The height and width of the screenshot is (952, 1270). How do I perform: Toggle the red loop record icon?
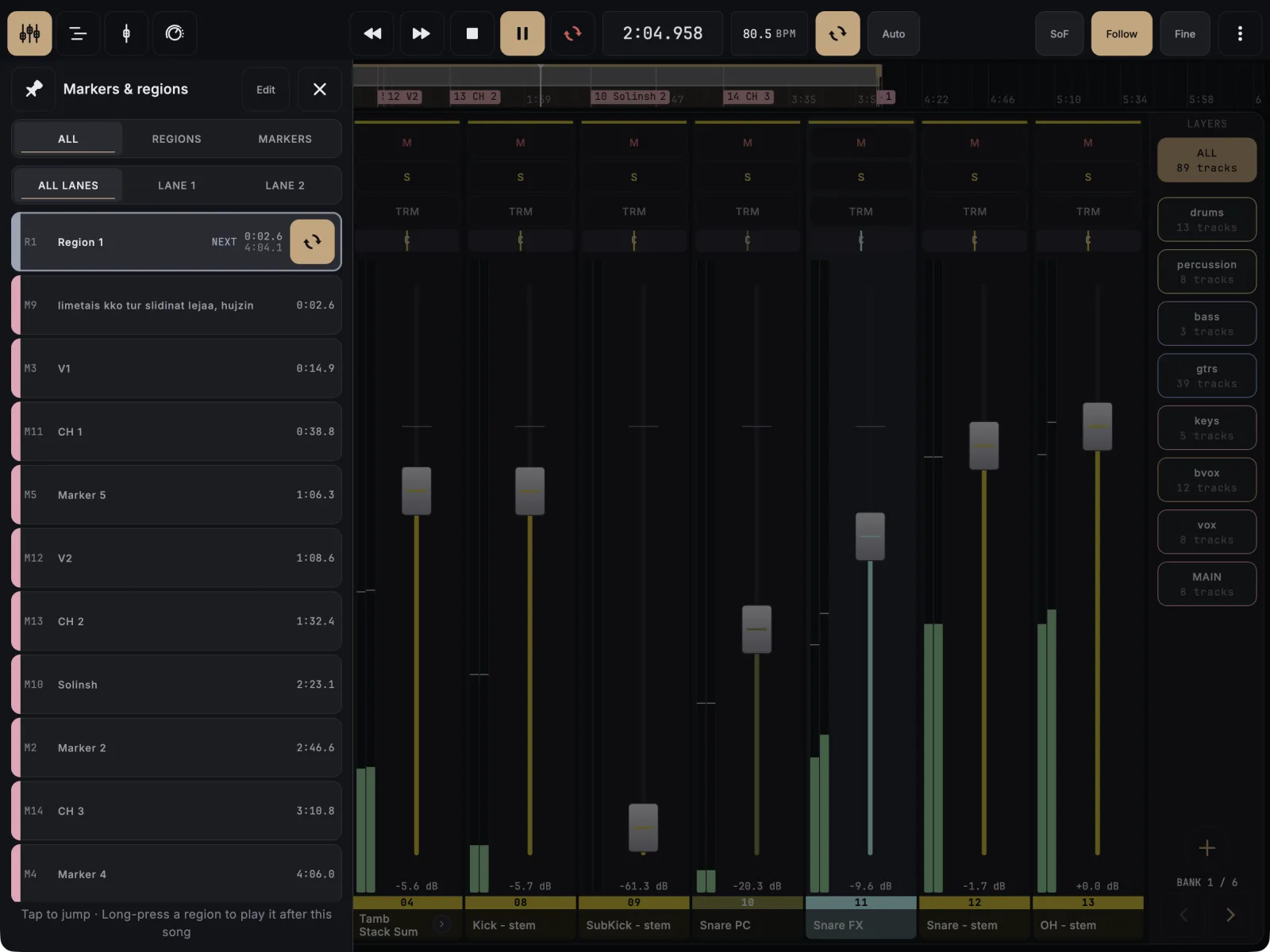pos(572,33)
